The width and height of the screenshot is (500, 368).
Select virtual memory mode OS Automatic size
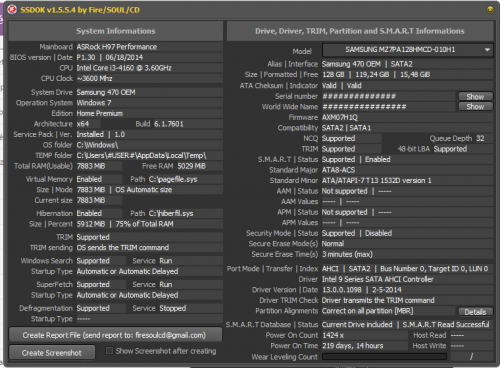coord(144,190)
